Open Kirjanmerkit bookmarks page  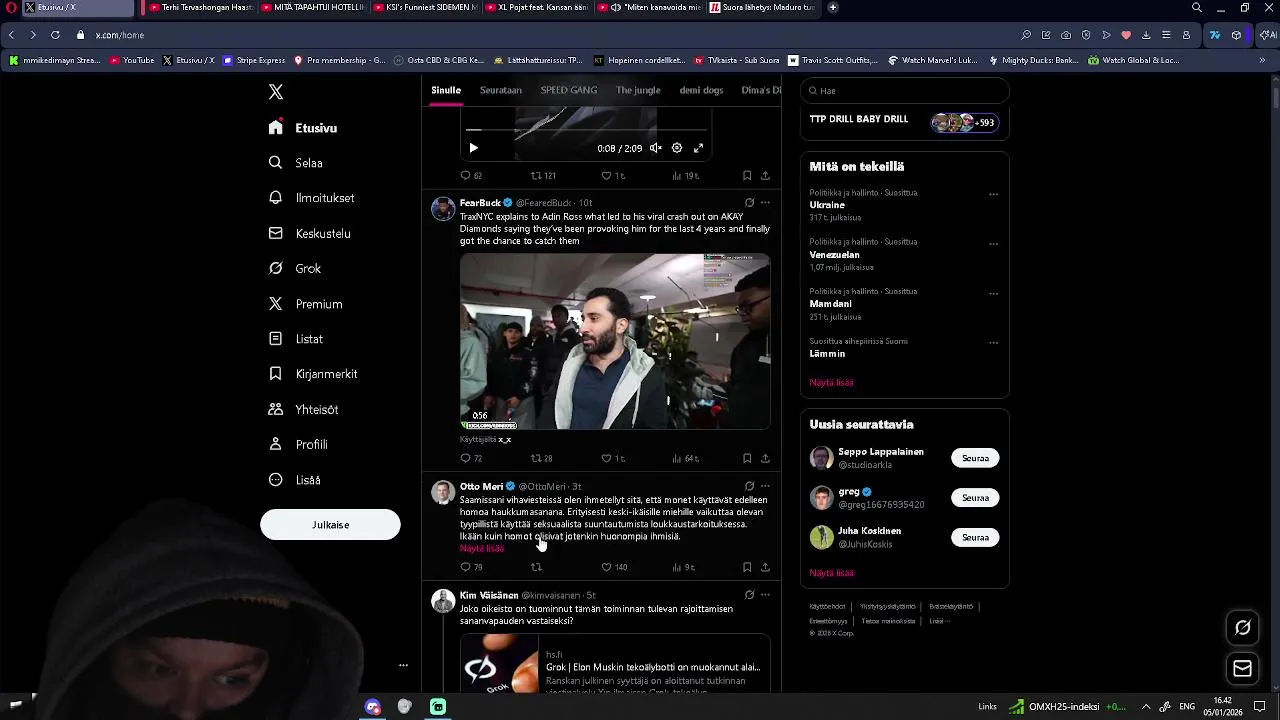pyautogui.click(x=313, y=374)
